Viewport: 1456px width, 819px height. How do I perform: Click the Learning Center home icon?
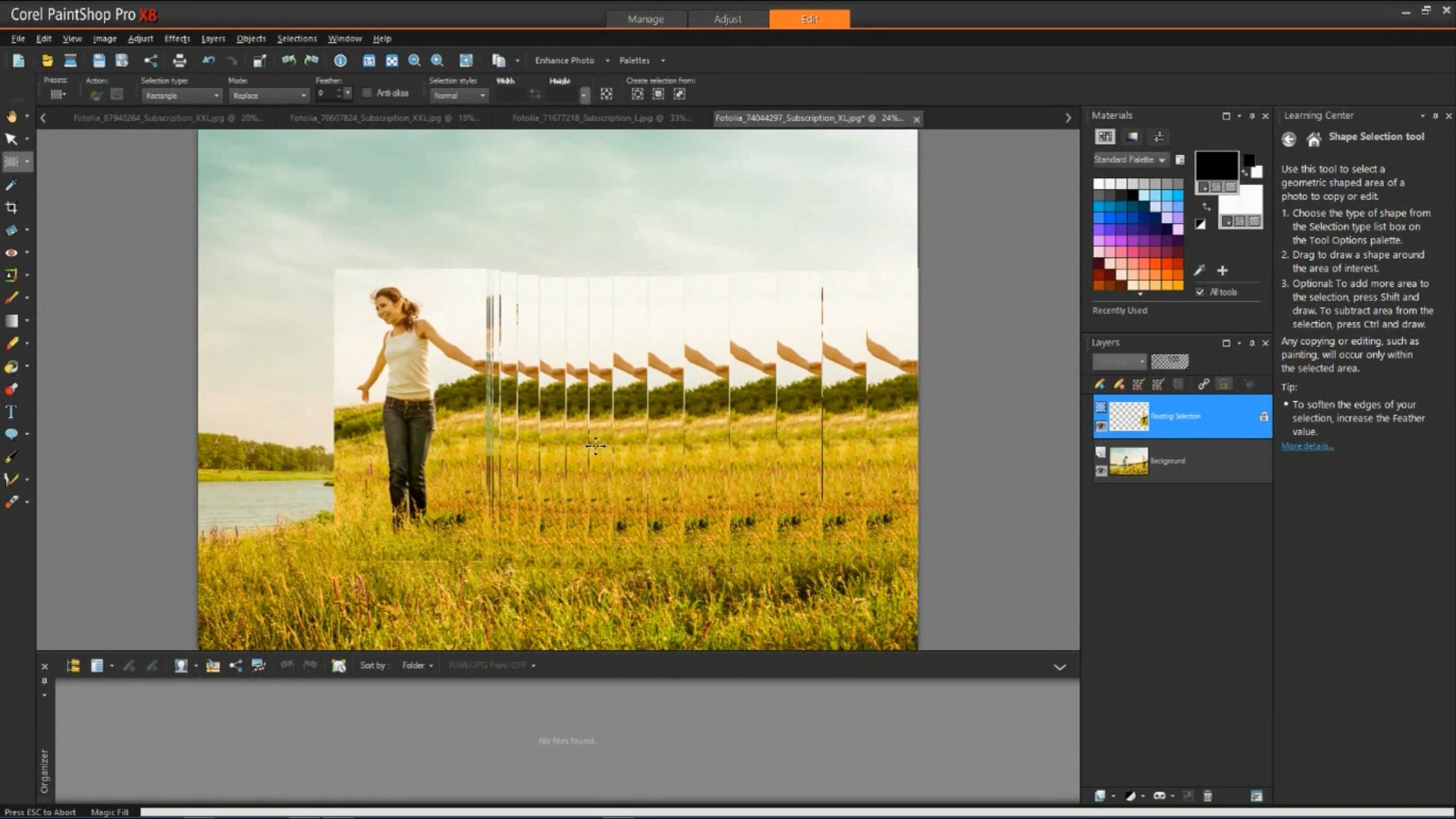click(x=1314, y=139)
